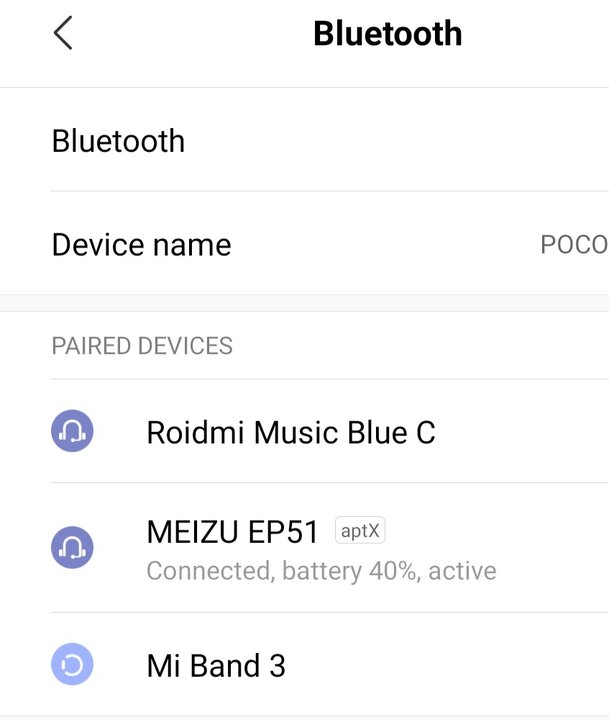Image resolution: width=609 pixels, height=720 pixels.
Task: Select Roidmi Music Blue C device
Action: click(304, 431)
